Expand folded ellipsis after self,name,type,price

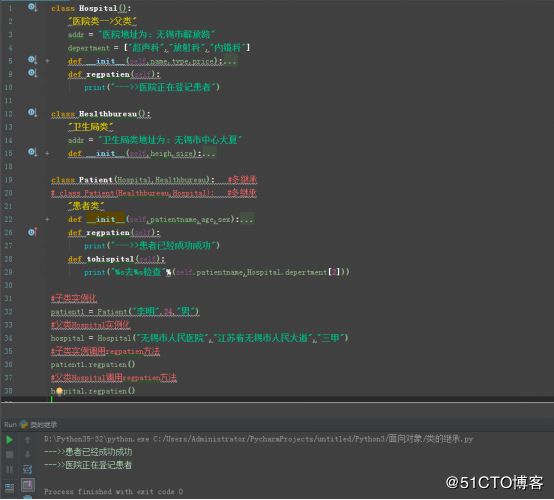point(230,61)
